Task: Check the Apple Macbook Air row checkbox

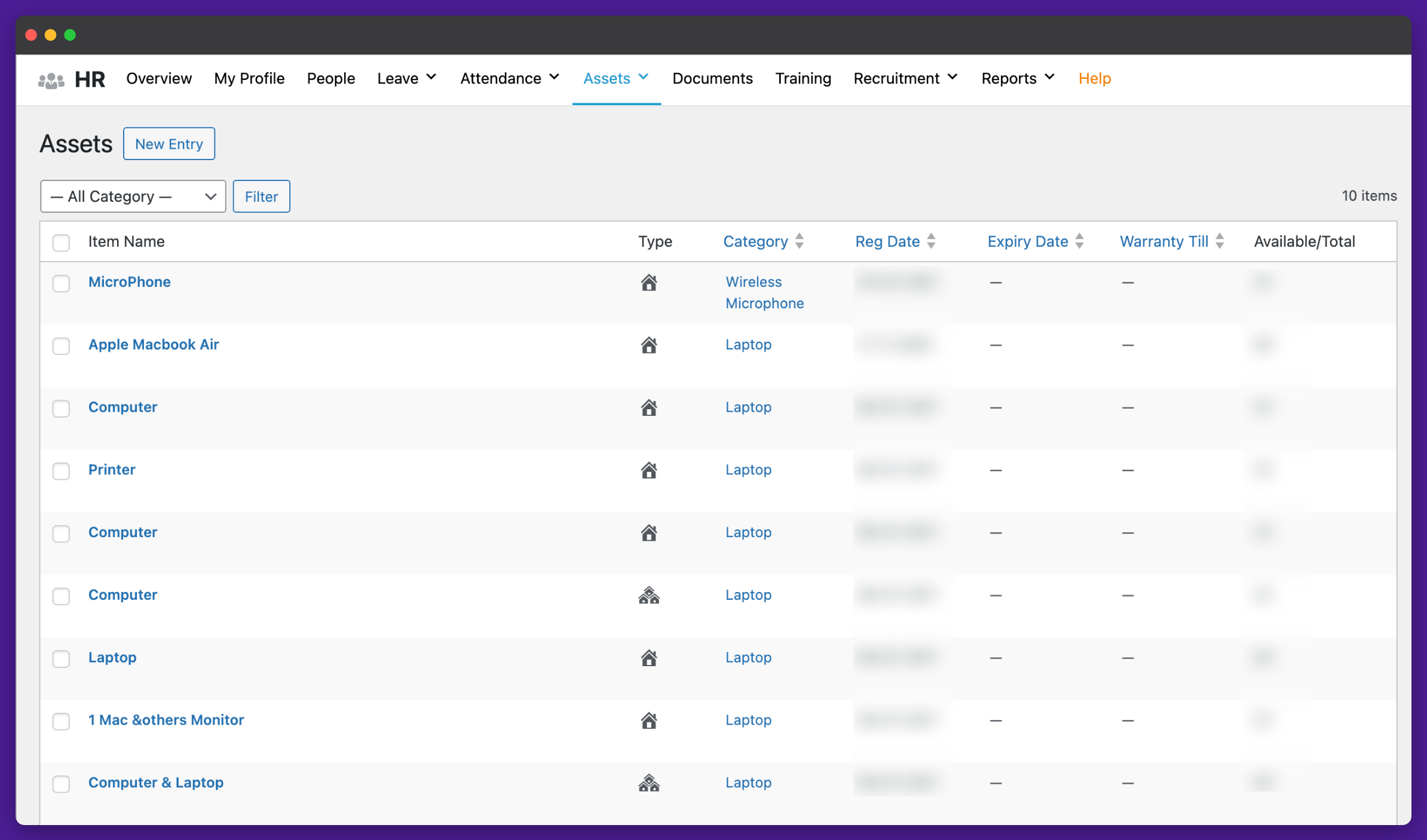Action: pyautogui.click(x=61, y=346)
